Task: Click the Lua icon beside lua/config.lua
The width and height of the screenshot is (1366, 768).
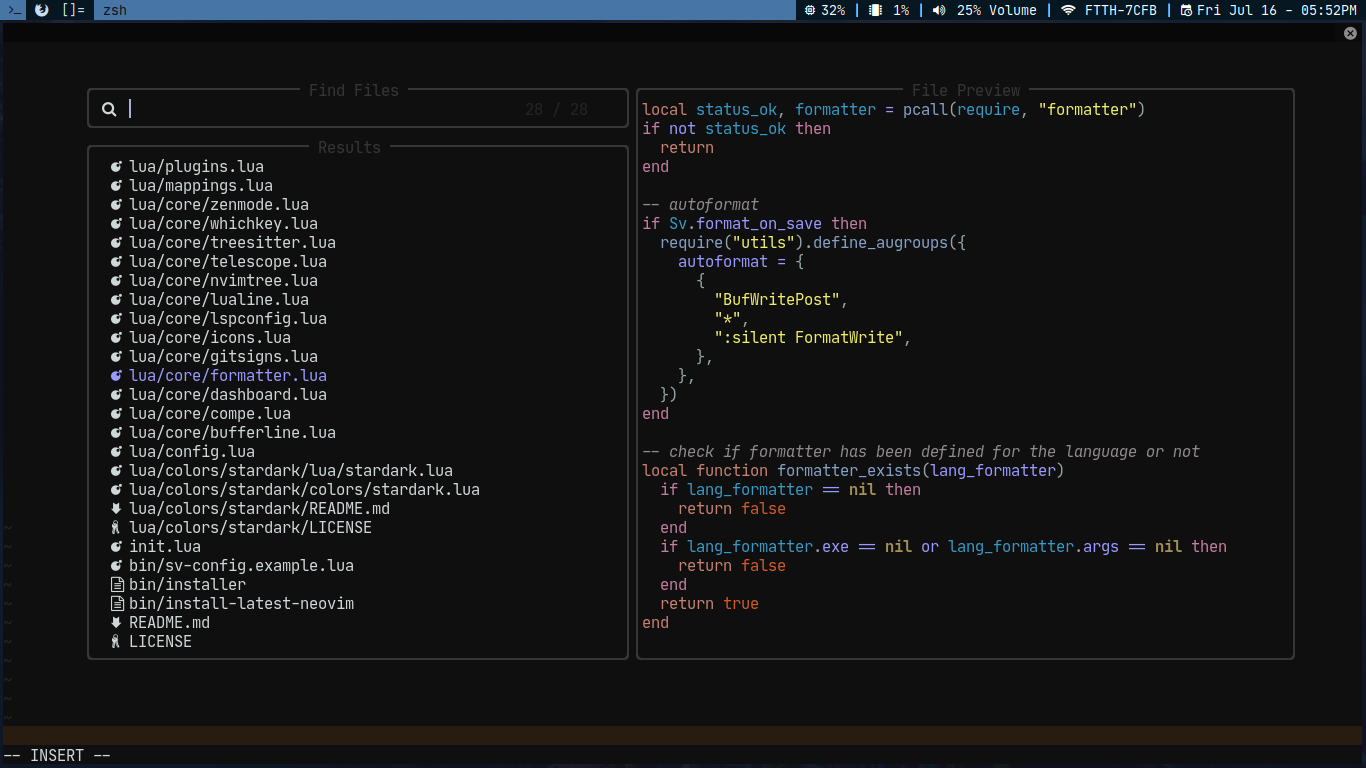Action: [x=116, y=452]
